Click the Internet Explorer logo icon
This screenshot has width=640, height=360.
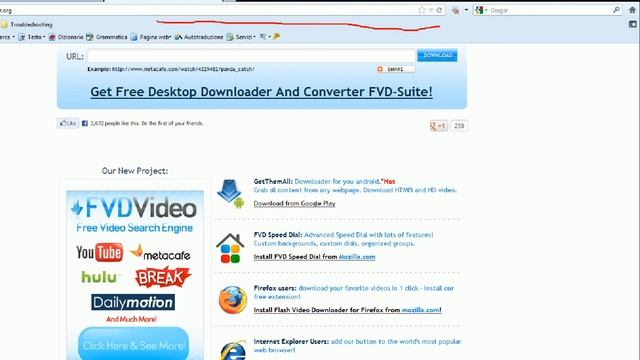(x=233, y=351)
